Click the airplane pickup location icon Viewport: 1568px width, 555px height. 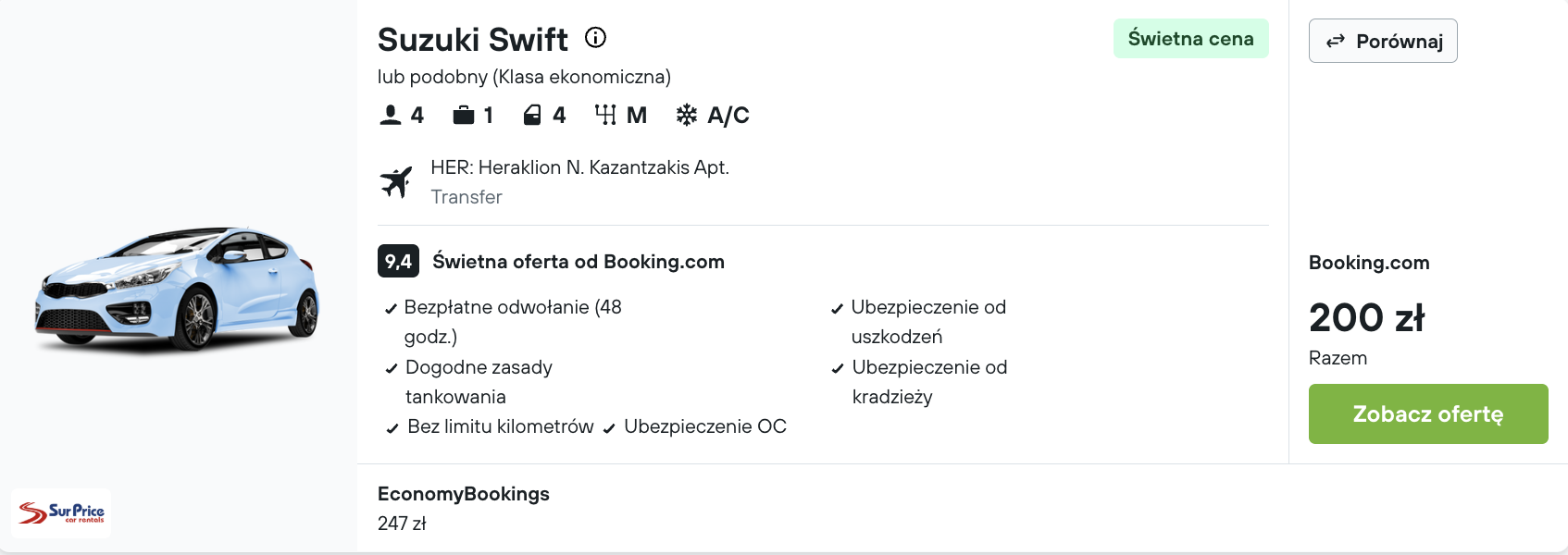click(396, 182)
